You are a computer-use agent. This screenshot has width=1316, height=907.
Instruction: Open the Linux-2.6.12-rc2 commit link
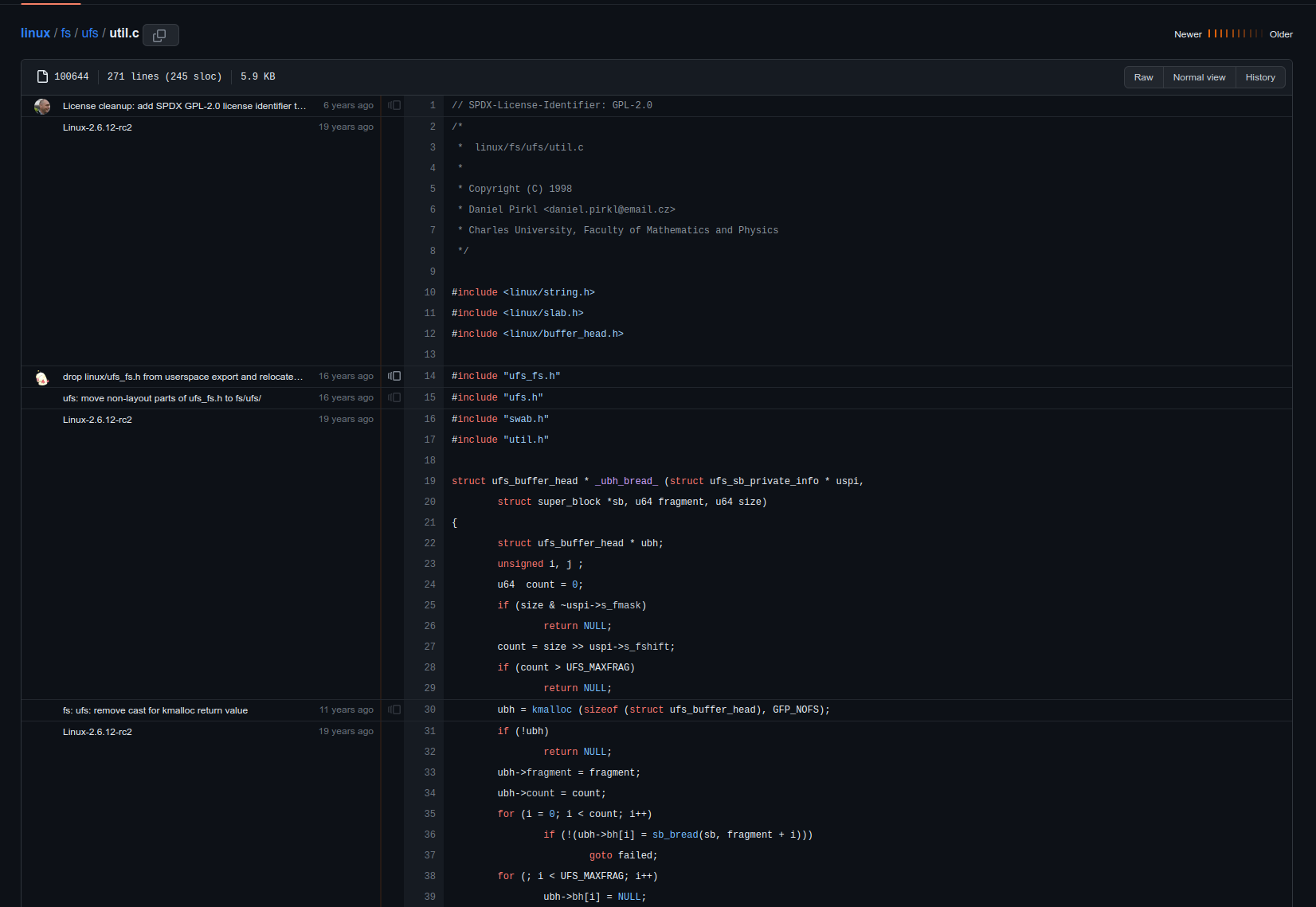97,127
